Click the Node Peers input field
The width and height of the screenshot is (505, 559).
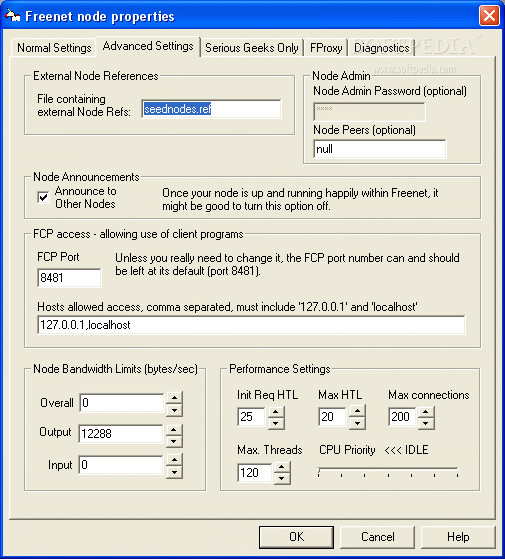click(380, 149)
